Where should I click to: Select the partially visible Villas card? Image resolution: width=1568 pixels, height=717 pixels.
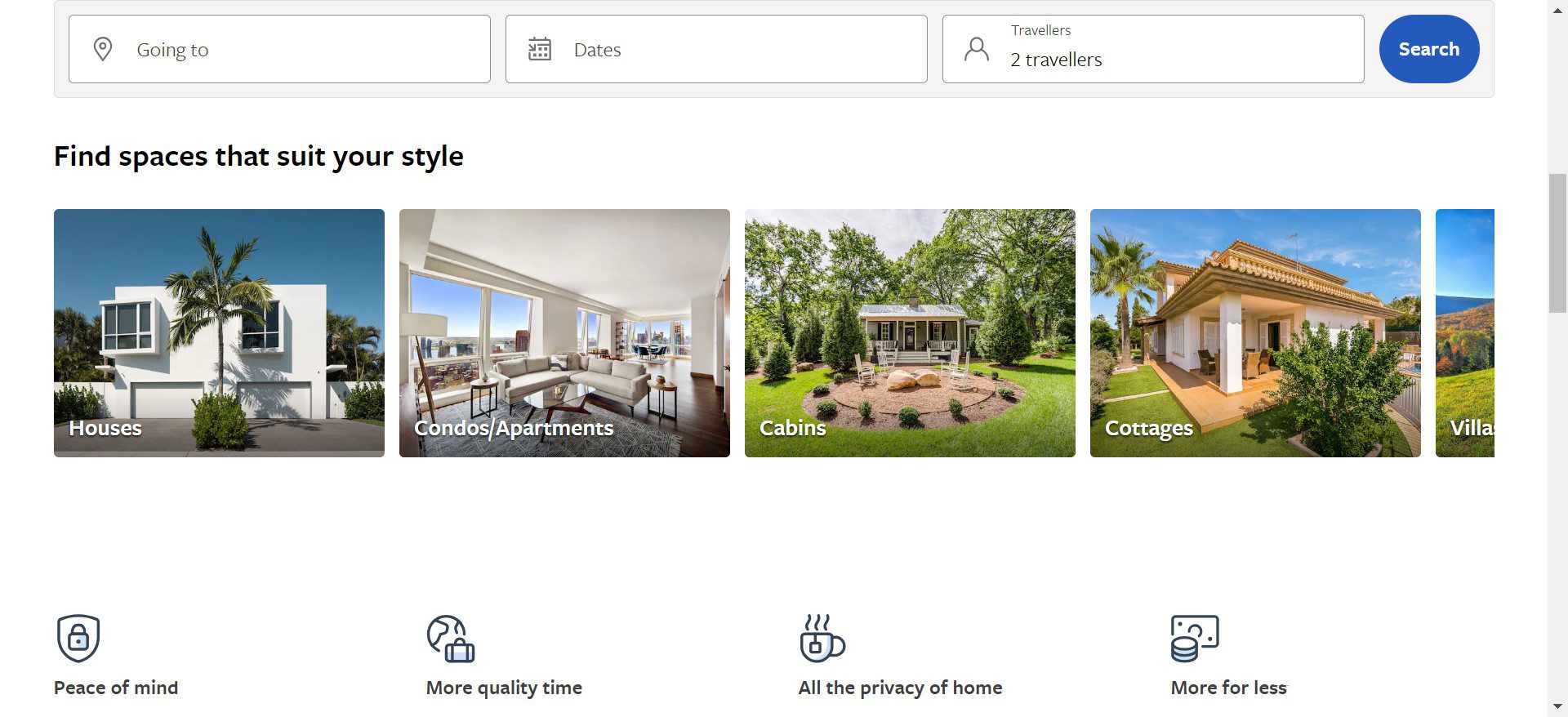pyautogui.click(x=1465, y=333)
